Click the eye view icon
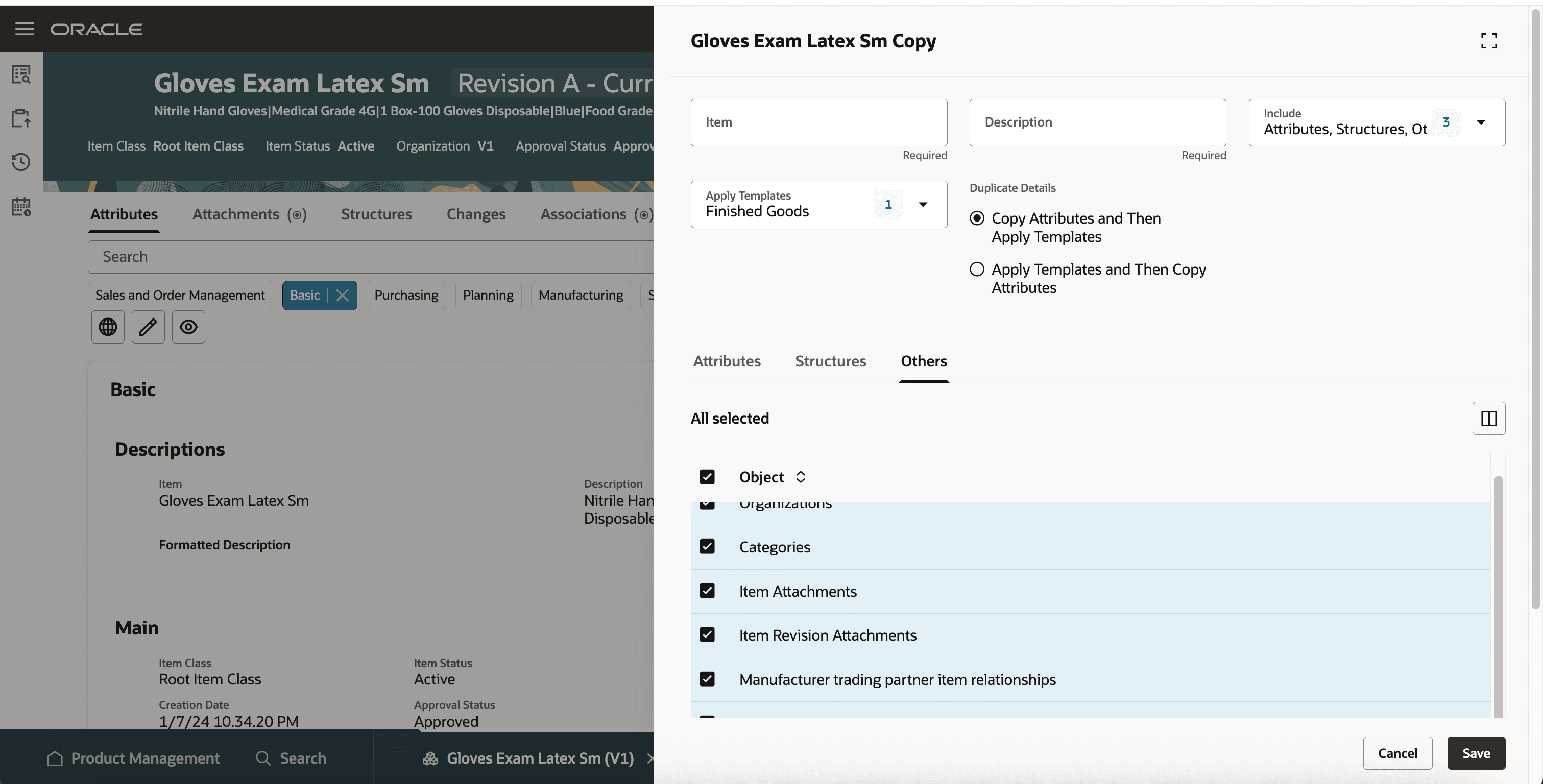Screen dimensions: 1543x784 (189, 327)
